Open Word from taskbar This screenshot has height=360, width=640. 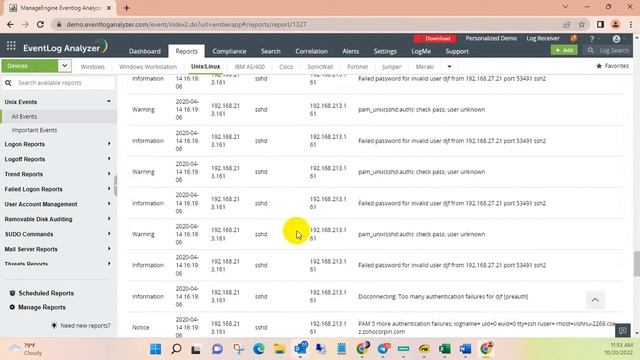465,349
